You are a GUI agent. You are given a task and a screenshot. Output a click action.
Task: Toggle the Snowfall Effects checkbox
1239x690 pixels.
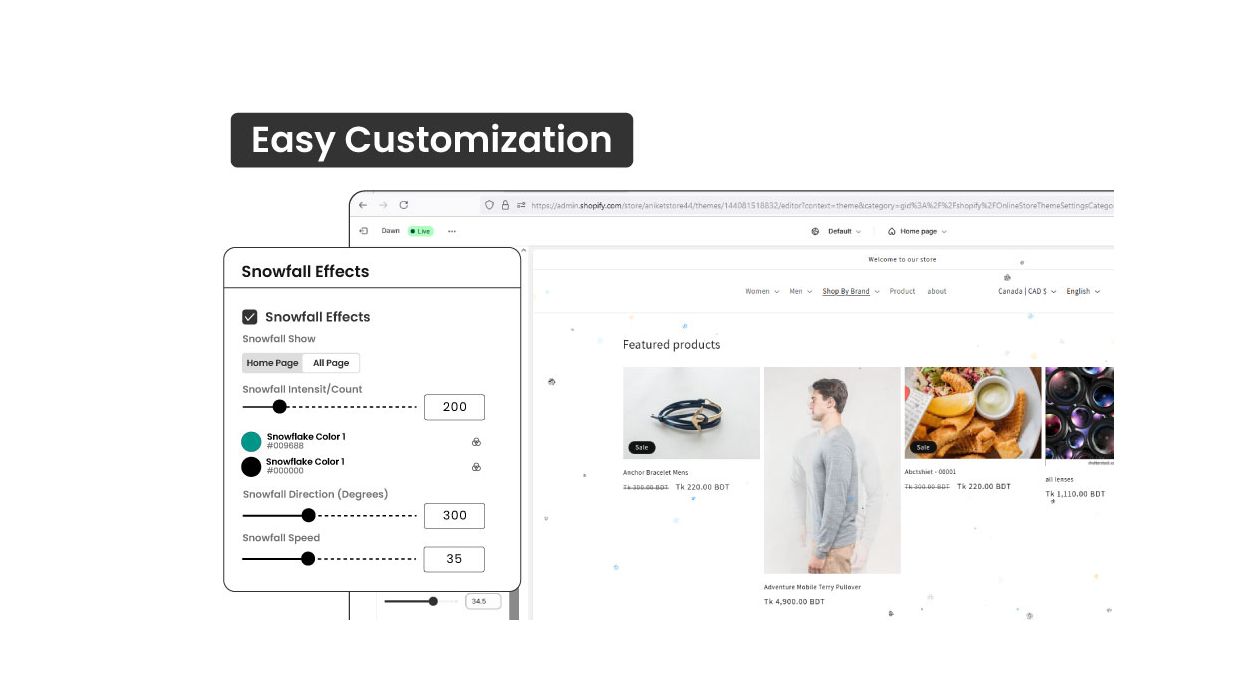pyautogui.click(x=250, y=317)
